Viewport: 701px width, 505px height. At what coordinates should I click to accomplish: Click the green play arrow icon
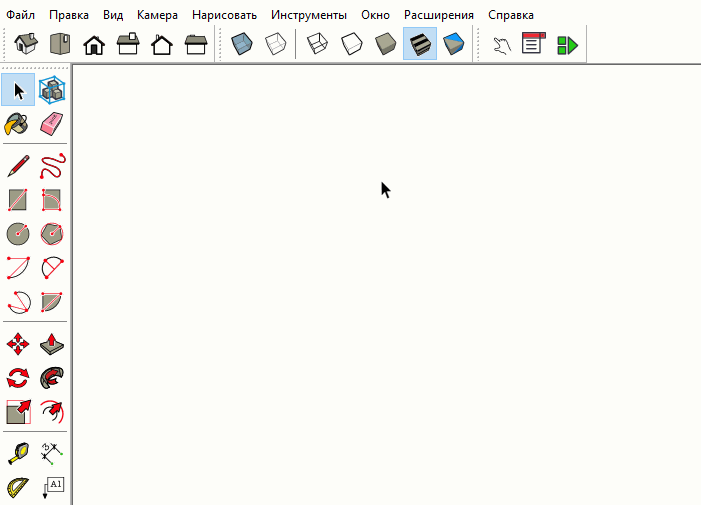[x=568, y=45]
